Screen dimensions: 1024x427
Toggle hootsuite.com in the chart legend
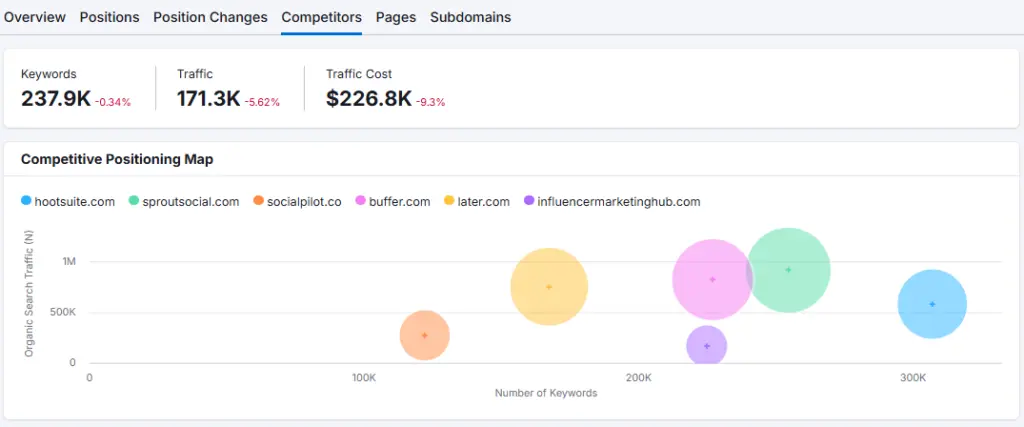coord(68,201)
